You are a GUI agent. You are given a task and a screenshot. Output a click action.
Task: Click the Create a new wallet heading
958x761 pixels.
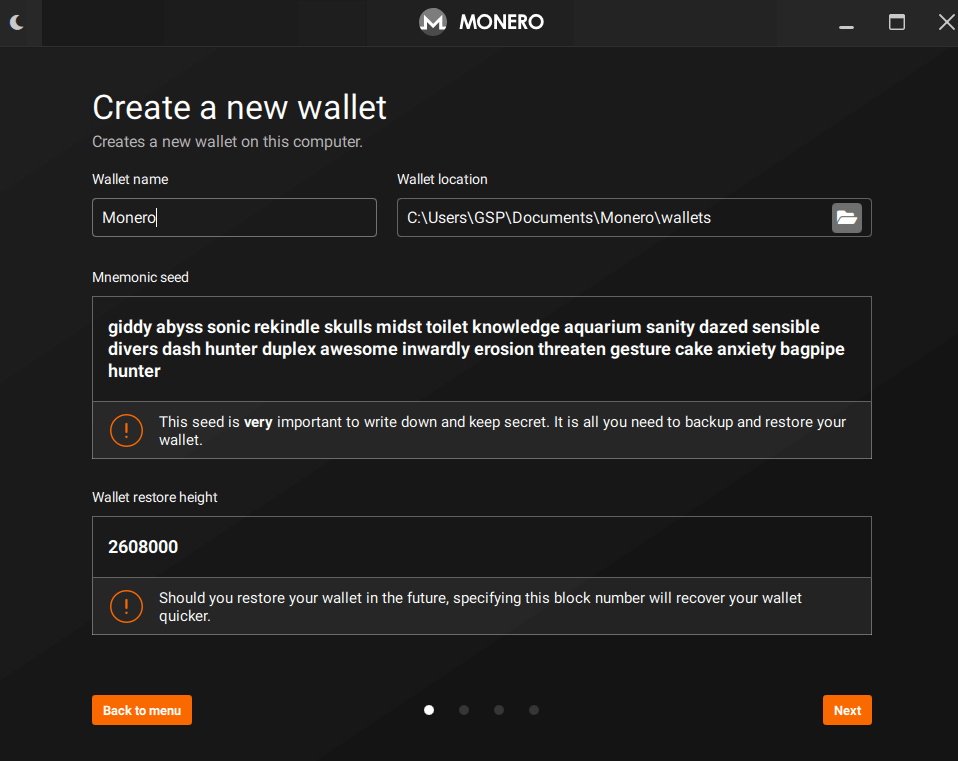[239, 107]
